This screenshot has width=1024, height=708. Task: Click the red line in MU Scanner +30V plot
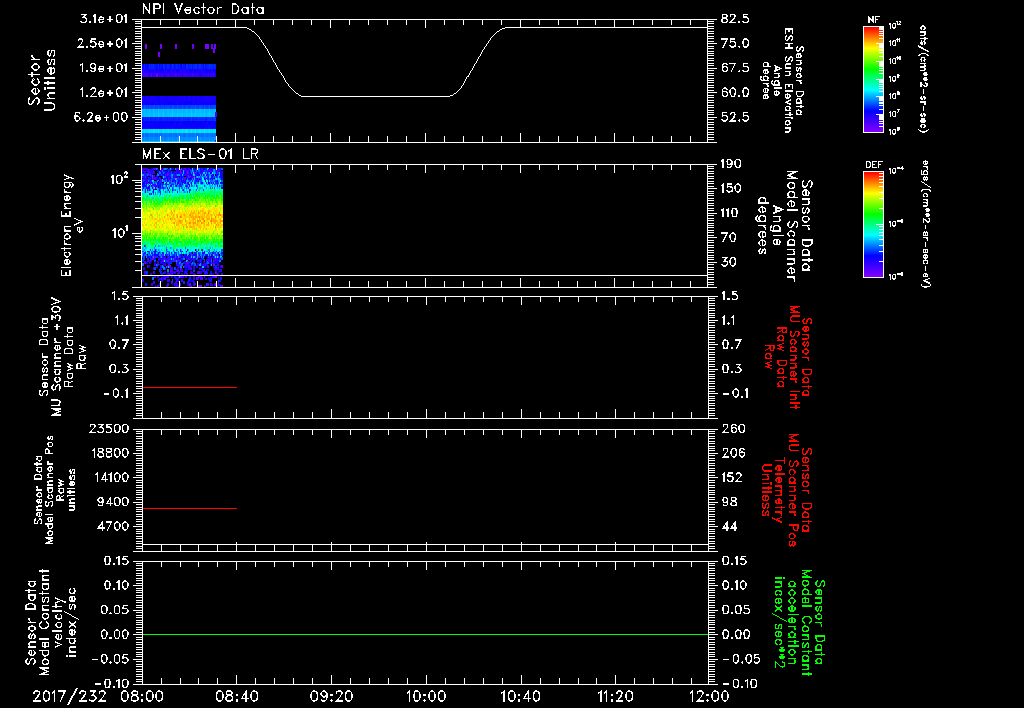click(189, 387)
